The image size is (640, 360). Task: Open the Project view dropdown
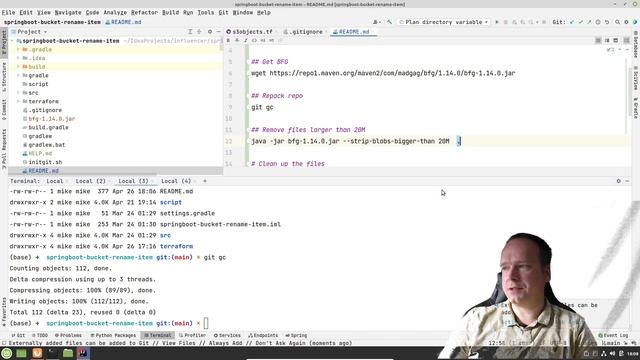tap(32, 32)
